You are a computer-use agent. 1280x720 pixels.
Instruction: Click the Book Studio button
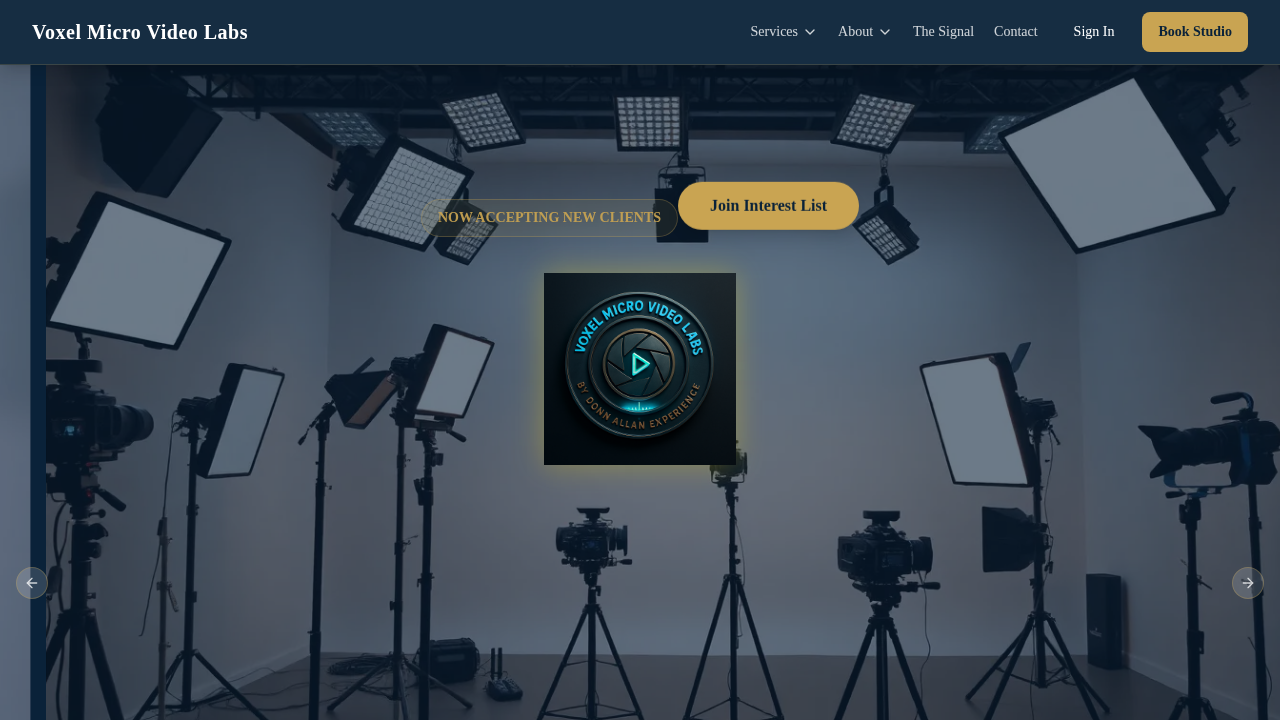point(1195,32)
